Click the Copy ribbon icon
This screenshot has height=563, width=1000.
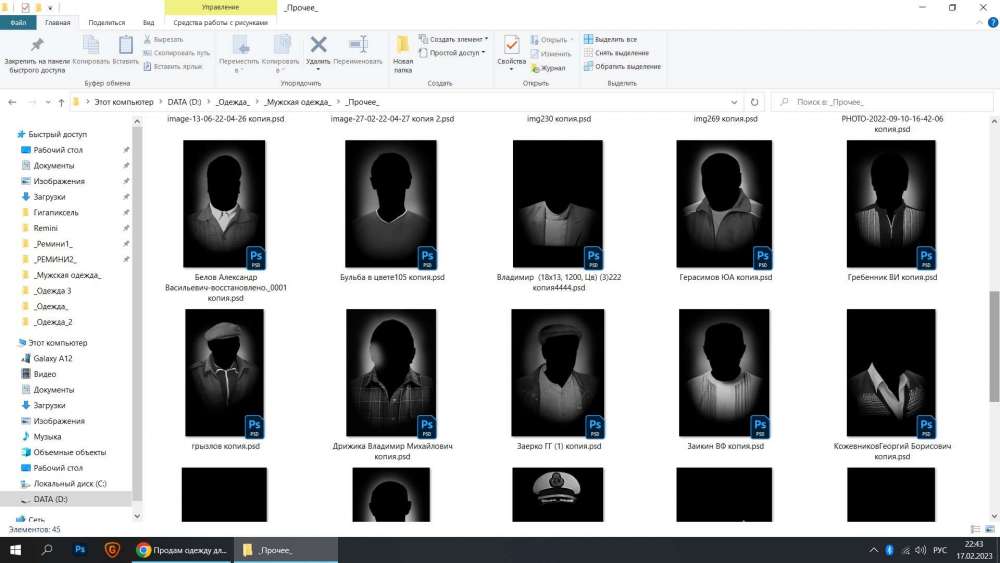point(91,45)
